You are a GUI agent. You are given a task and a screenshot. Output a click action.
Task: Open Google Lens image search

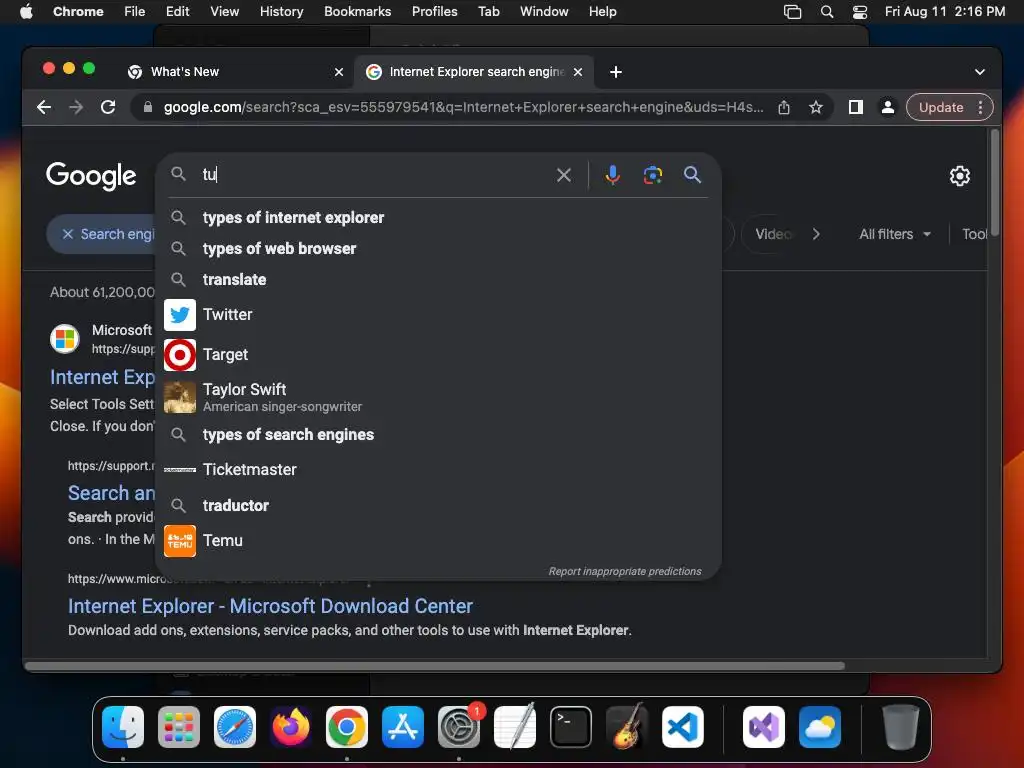pyautogui.click(x=652, y=175)
